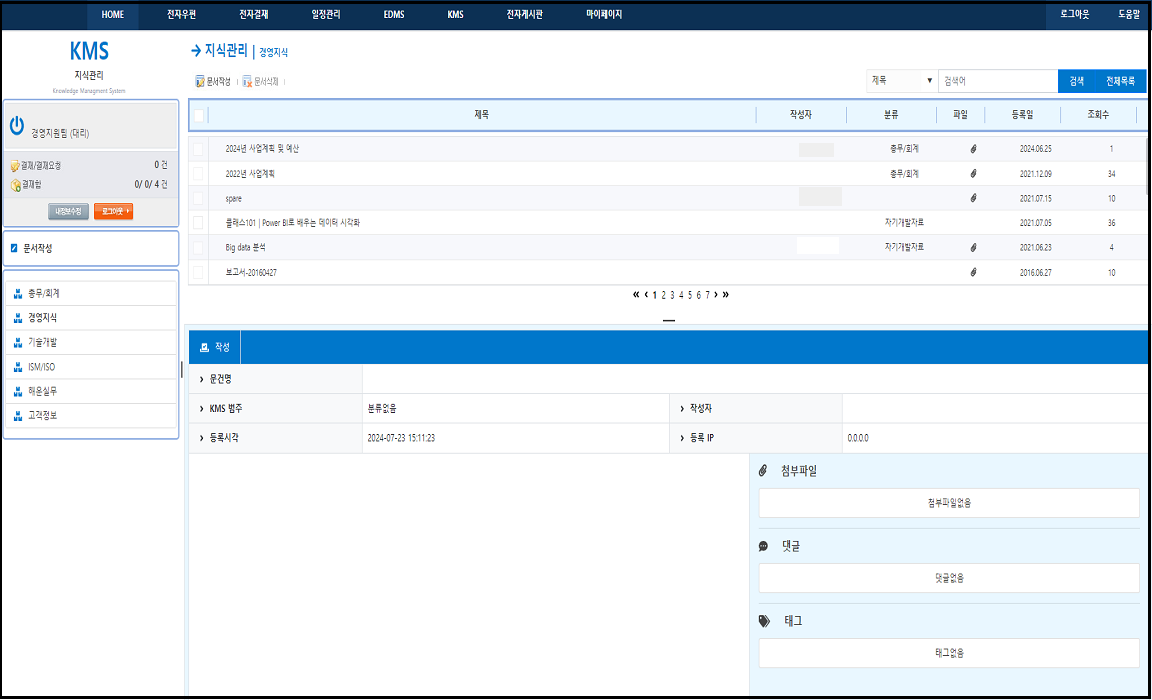The width and height of the screenshot is (1152, 700).
Task: Sort by the 등록일 column header
Action: (1022, 115)
